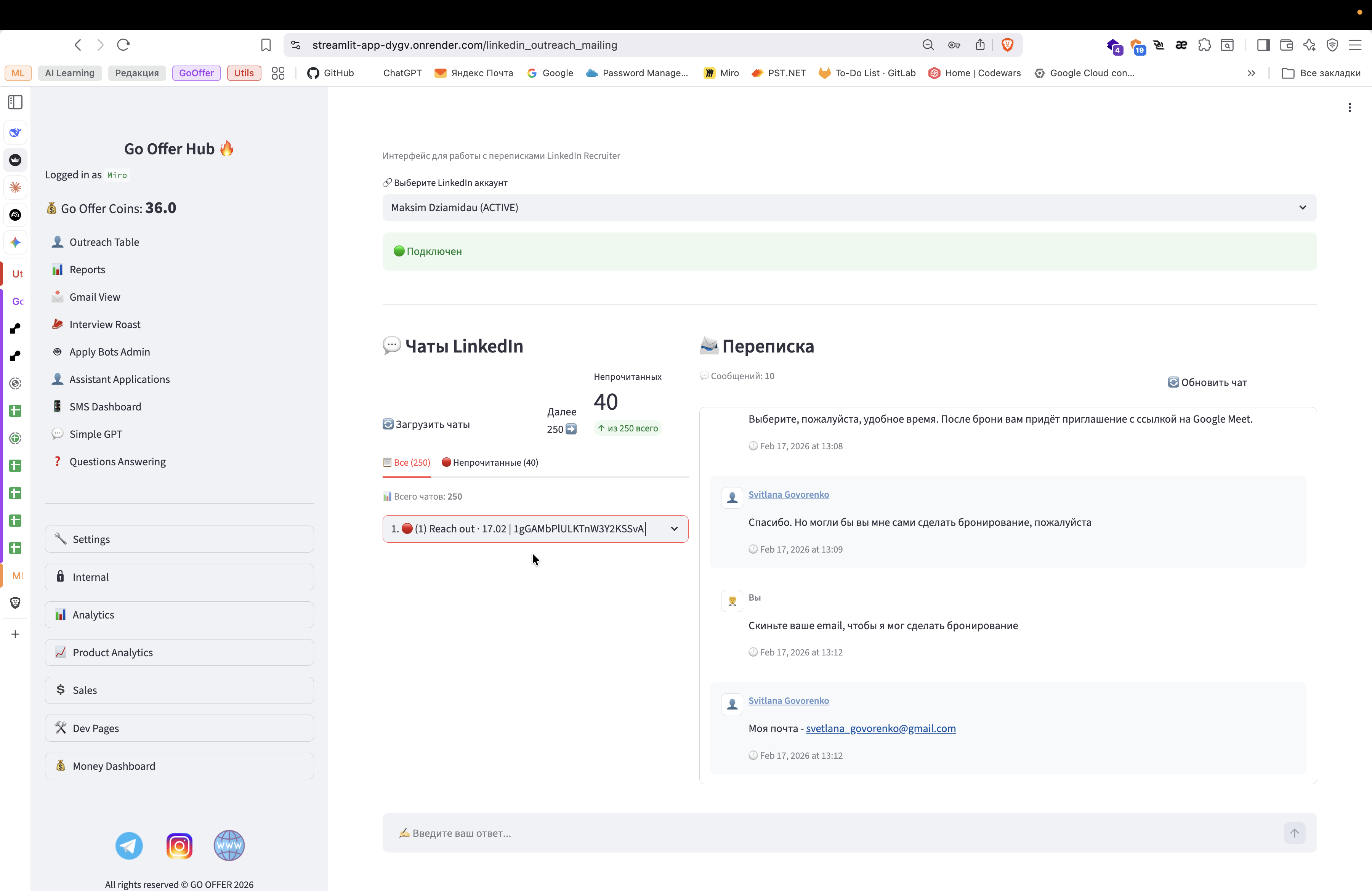Open the website globe icon
This screenshot has height=891, width=1372.
coord(229,846)
